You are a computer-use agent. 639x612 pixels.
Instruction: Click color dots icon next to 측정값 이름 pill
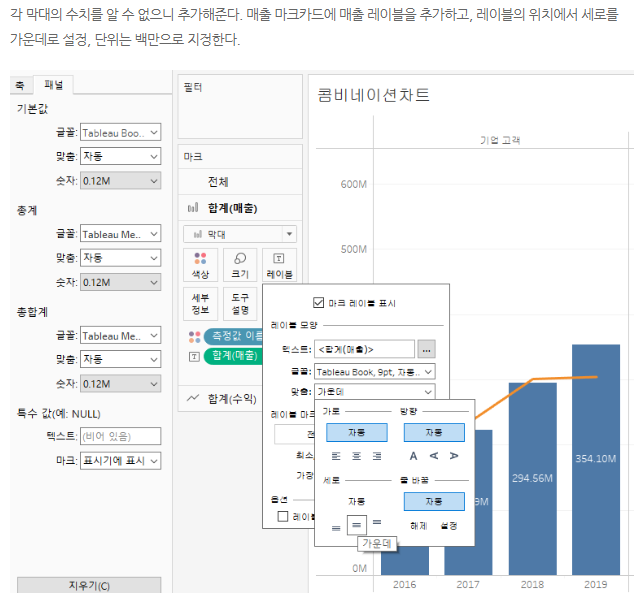click(x=194, y=337)
